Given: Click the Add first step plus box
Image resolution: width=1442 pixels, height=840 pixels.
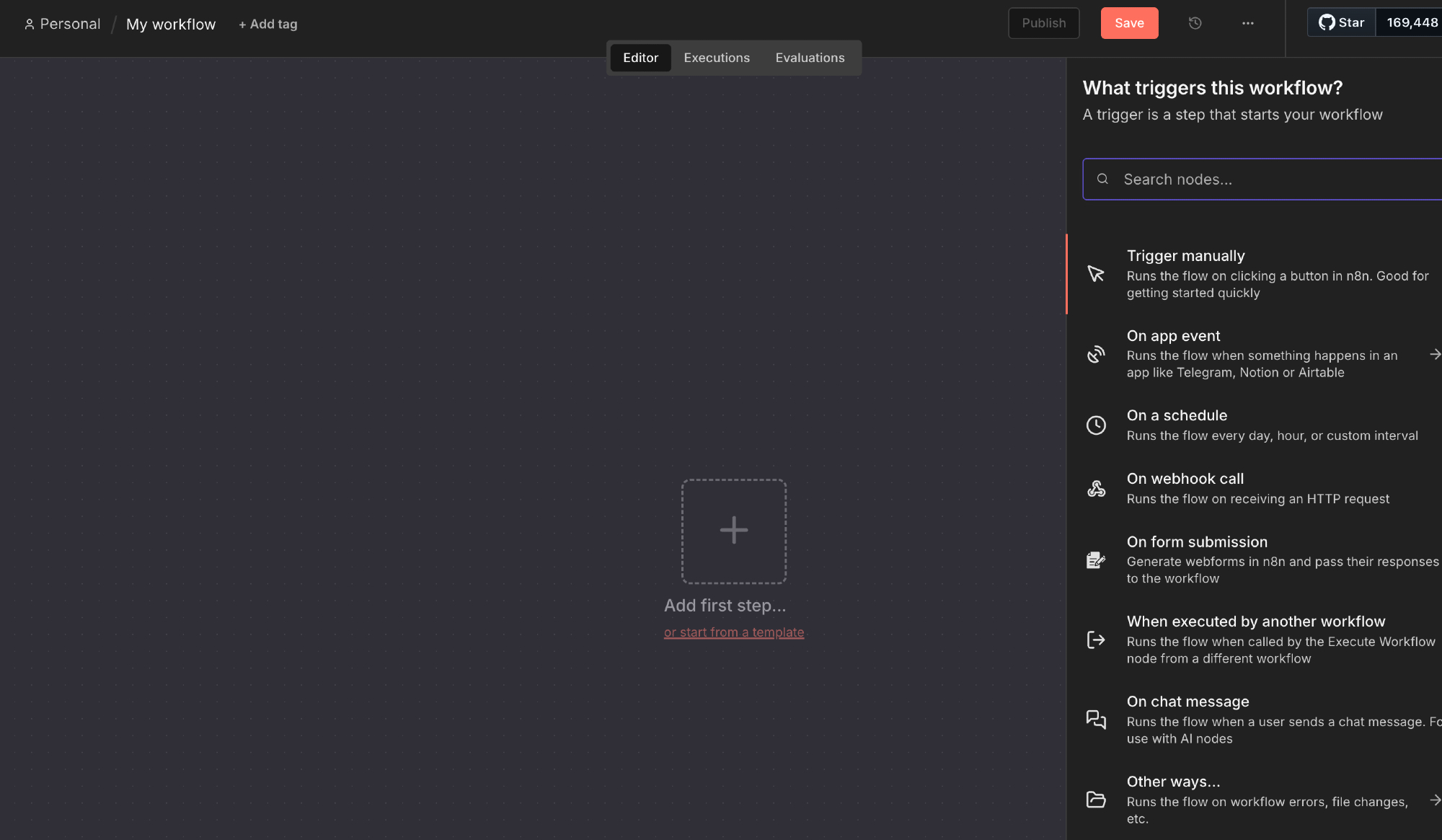Looking at the screenshot, I should point(733,531).
